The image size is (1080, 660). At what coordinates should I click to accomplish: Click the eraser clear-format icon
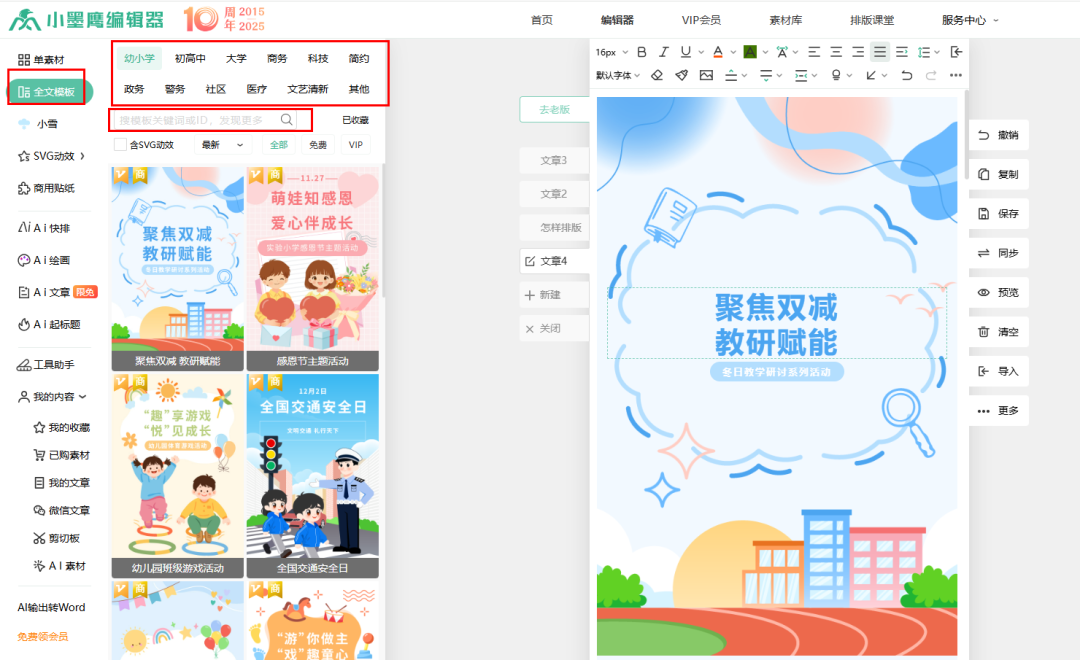pos(657,75)
